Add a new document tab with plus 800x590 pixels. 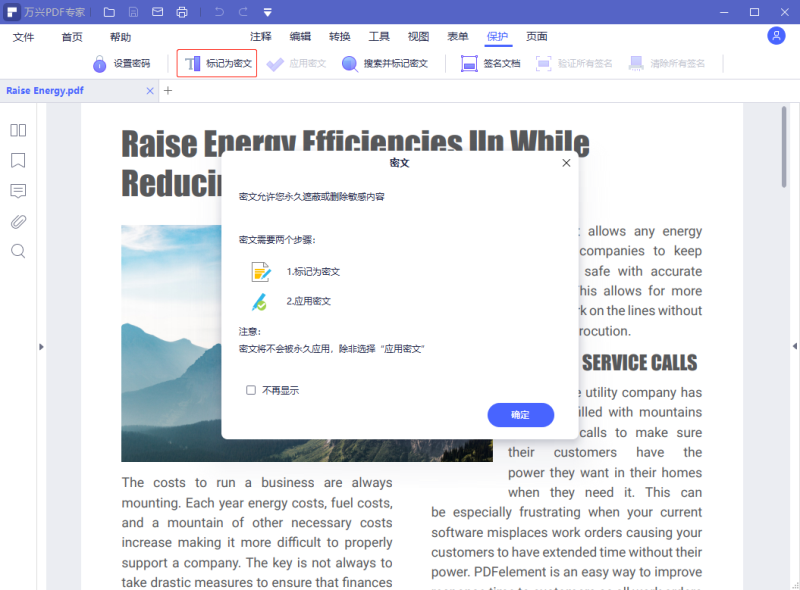point(168,91)
